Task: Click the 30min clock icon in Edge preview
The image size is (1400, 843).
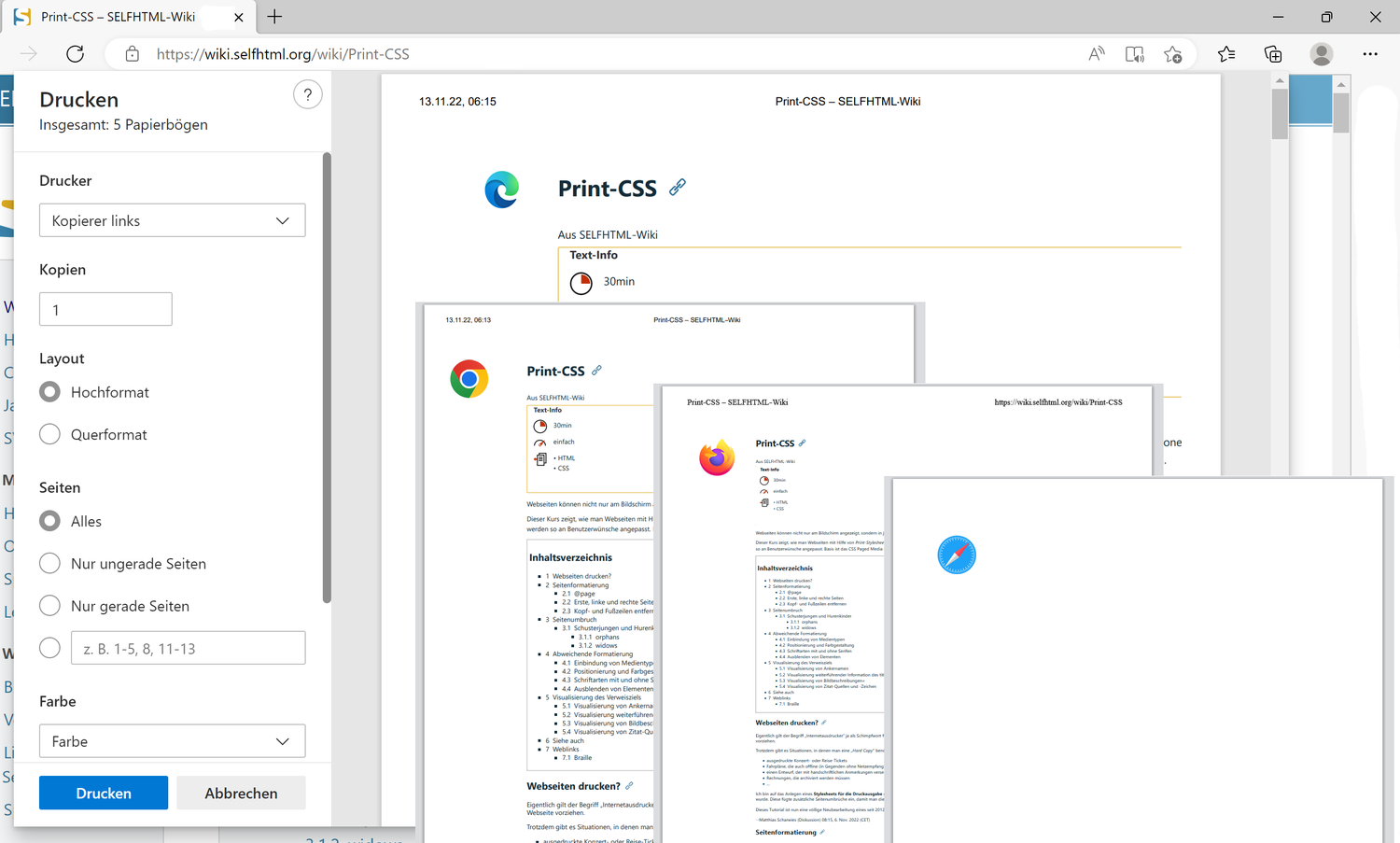Action: pos(581,282)
